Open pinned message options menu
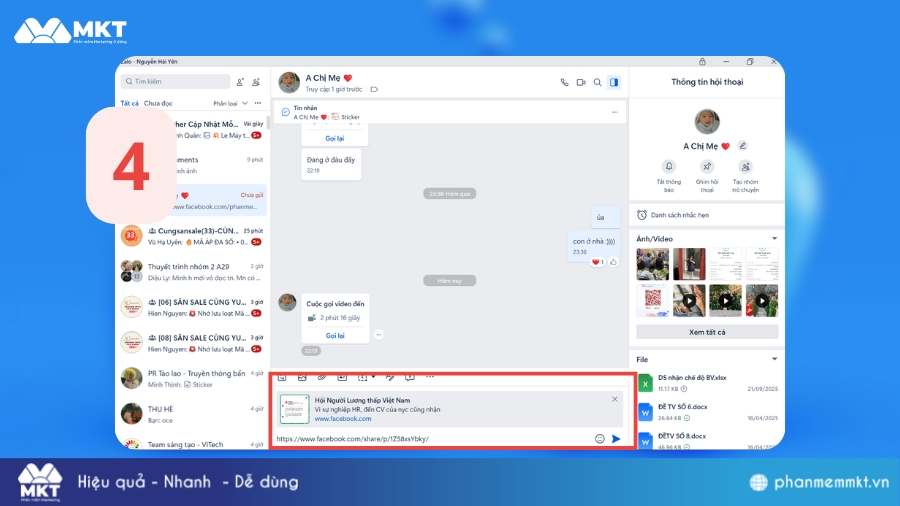Viewport: 900px width, 506px height. pyautogui.click(x=615, y=112)
